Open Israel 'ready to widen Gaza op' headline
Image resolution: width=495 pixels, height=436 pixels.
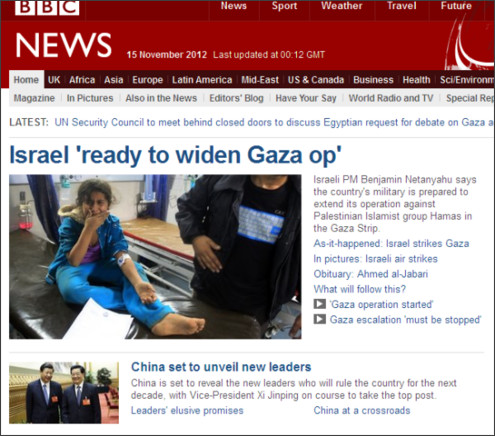(x=175, y=156)
